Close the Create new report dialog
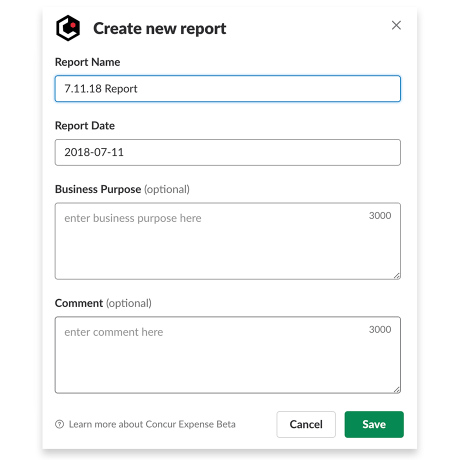Screen dimensions: 460x460 click(x=396, y=25)
